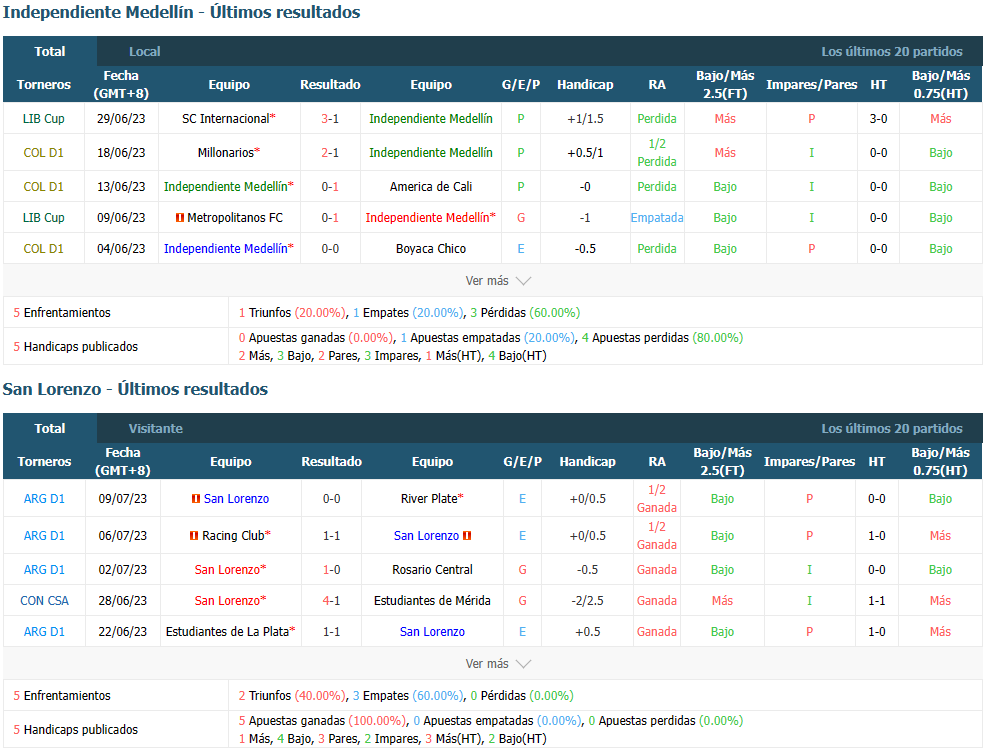Click the '3 Empates (60.00%)' summary text
The width and height of the screenshot is (988, 753).
tap(408, 696)
